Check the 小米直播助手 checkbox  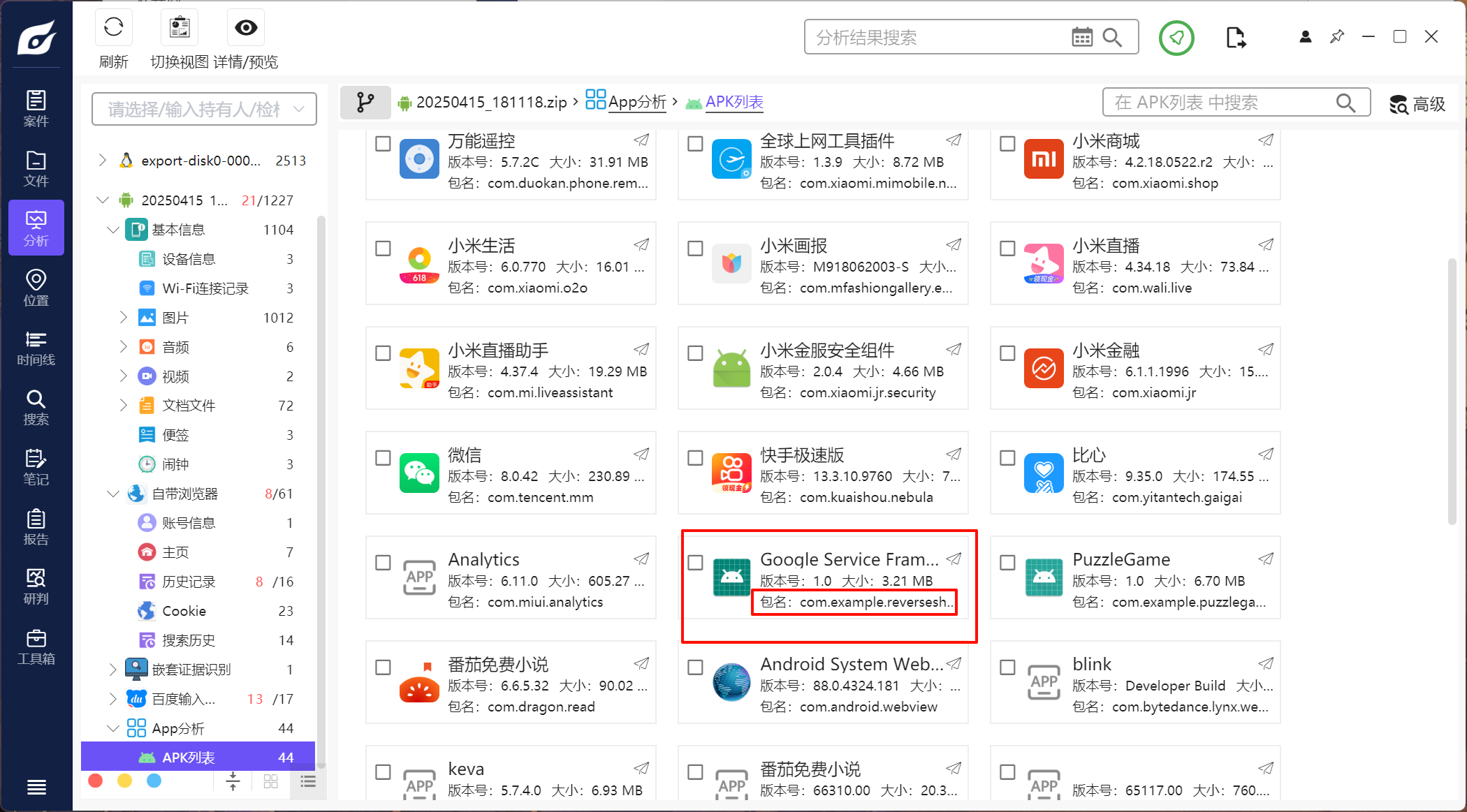pos(383,353)
